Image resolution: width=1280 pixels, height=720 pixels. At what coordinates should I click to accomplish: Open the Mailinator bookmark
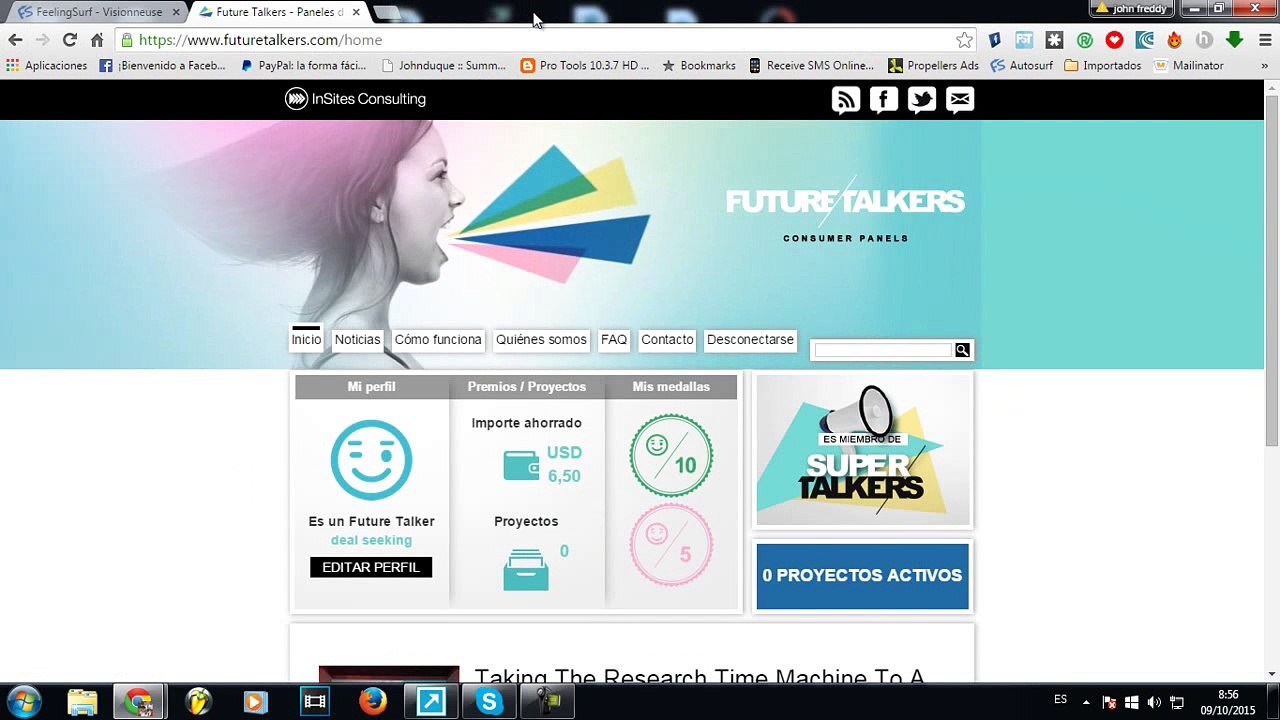(x=1189, y=66)
